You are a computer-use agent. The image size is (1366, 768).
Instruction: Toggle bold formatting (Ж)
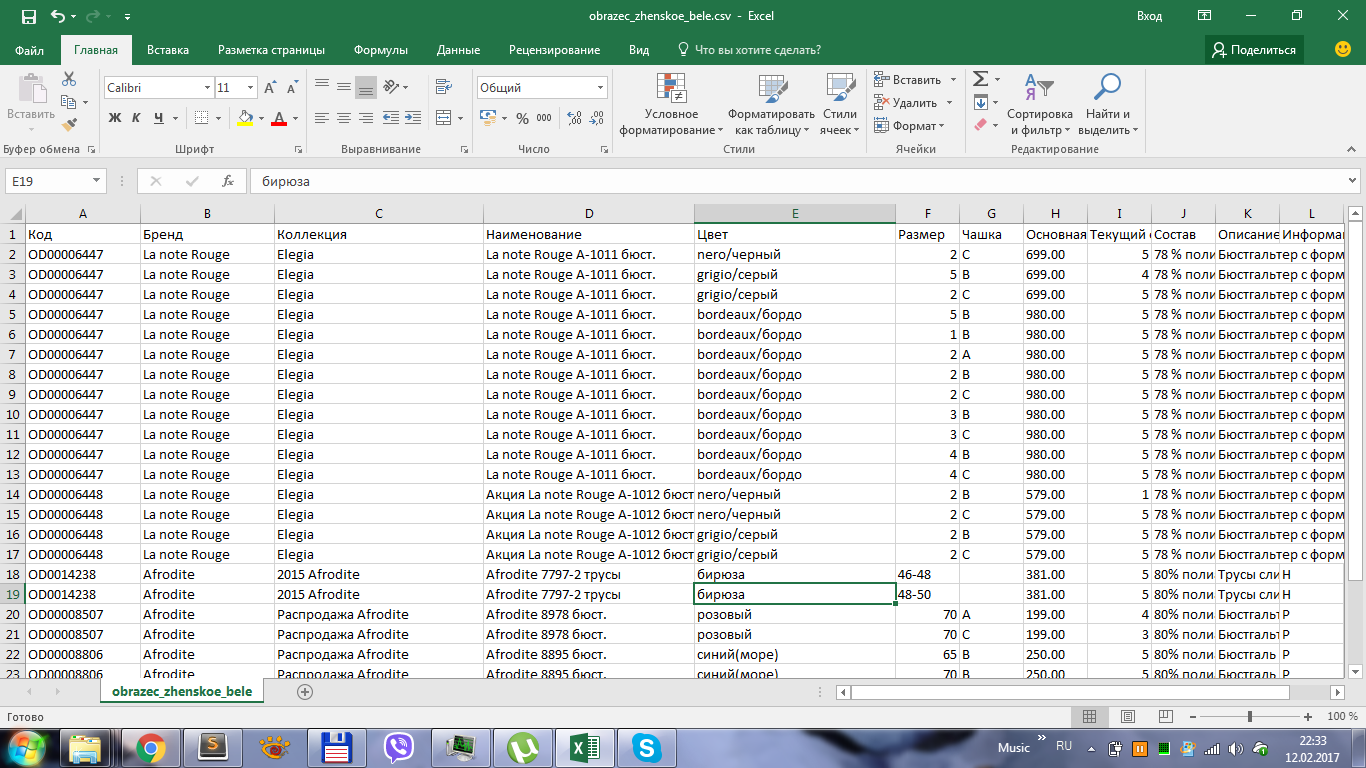click(115, 118)
